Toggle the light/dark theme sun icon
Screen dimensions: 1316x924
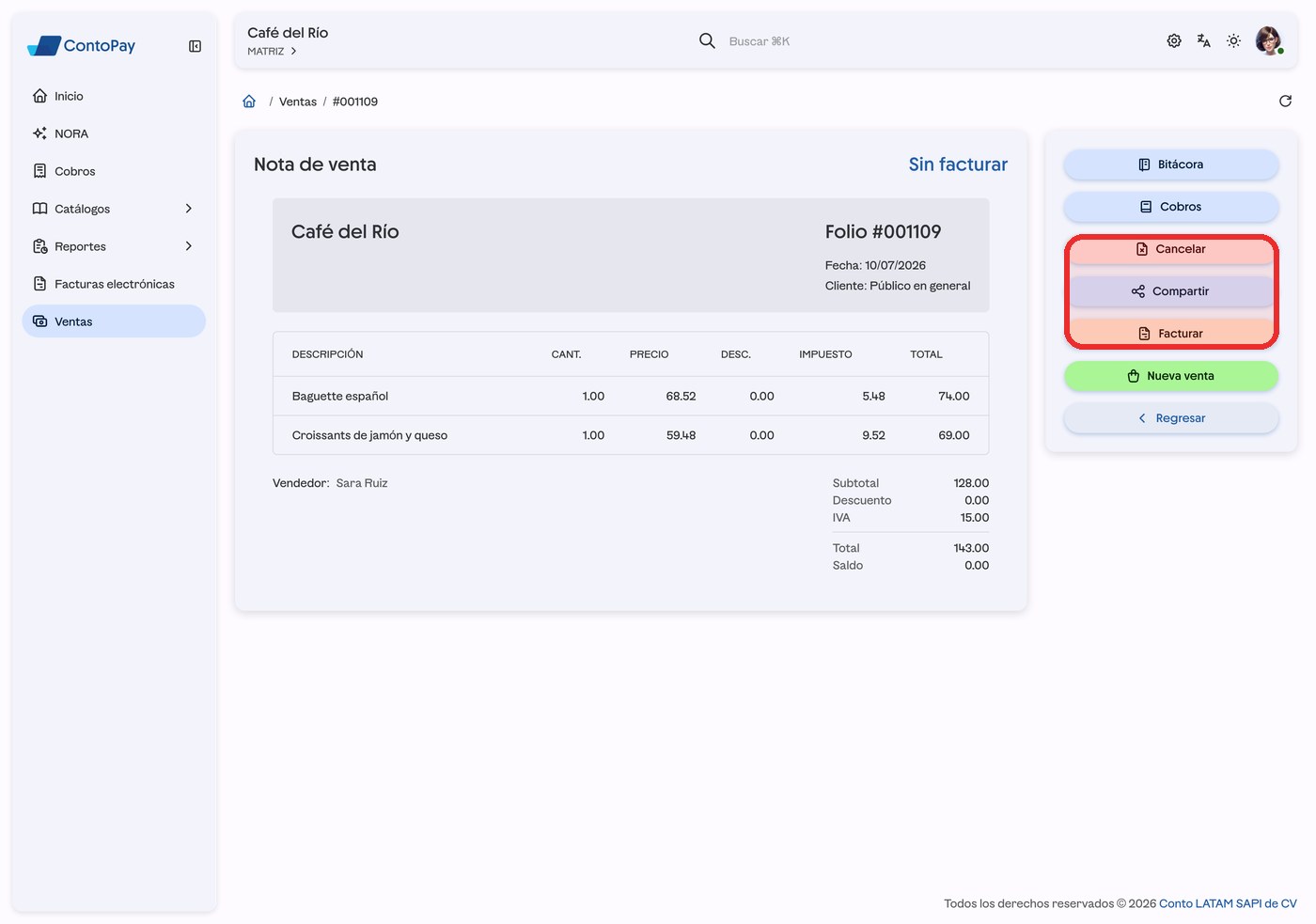(x=1234, y=41)
